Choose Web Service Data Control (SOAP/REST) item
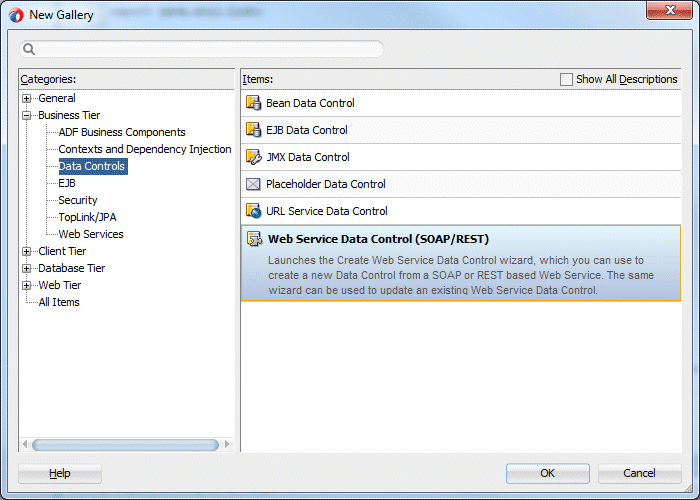Viewport: 700px width, 500px height. point(461,263)
